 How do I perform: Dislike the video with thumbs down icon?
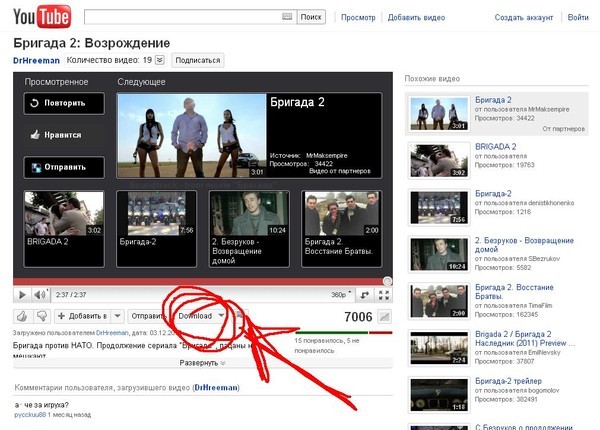[x=42, y=316]
